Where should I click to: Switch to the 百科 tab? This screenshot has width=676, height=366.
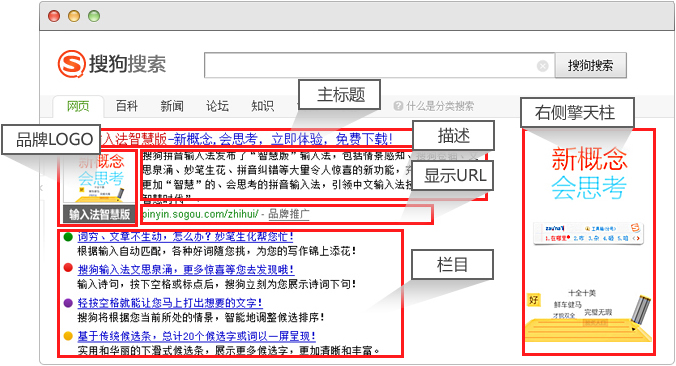click(127, 106)
